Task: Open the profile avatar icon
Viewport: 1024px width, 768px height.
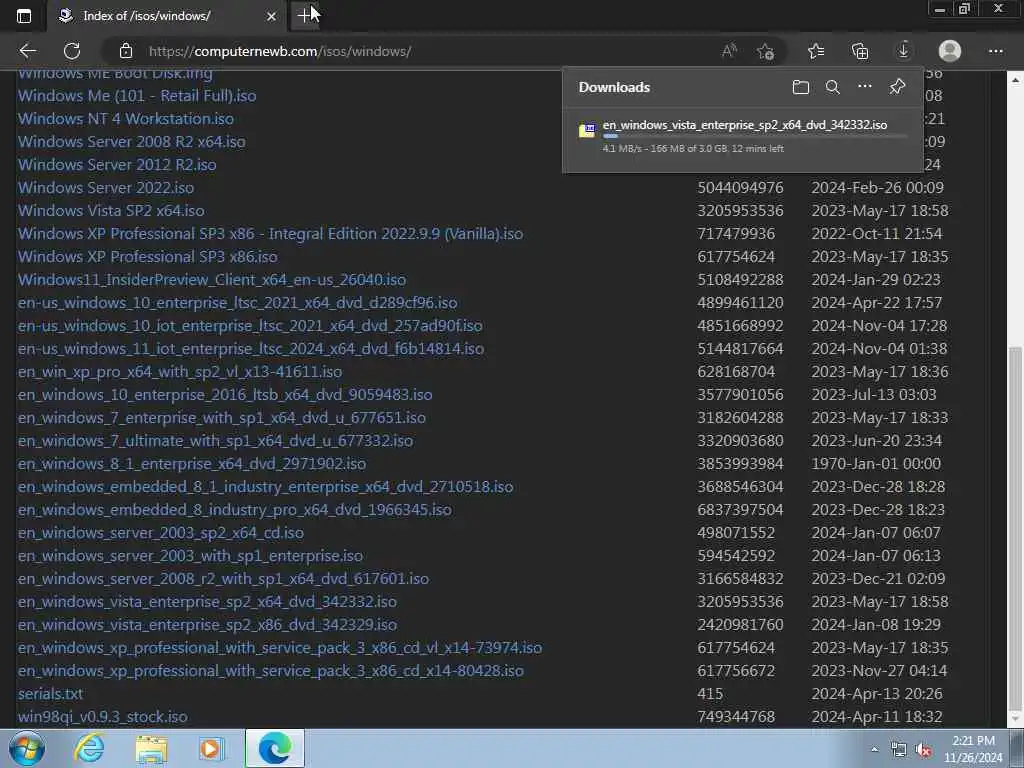Action: (950, 51)
